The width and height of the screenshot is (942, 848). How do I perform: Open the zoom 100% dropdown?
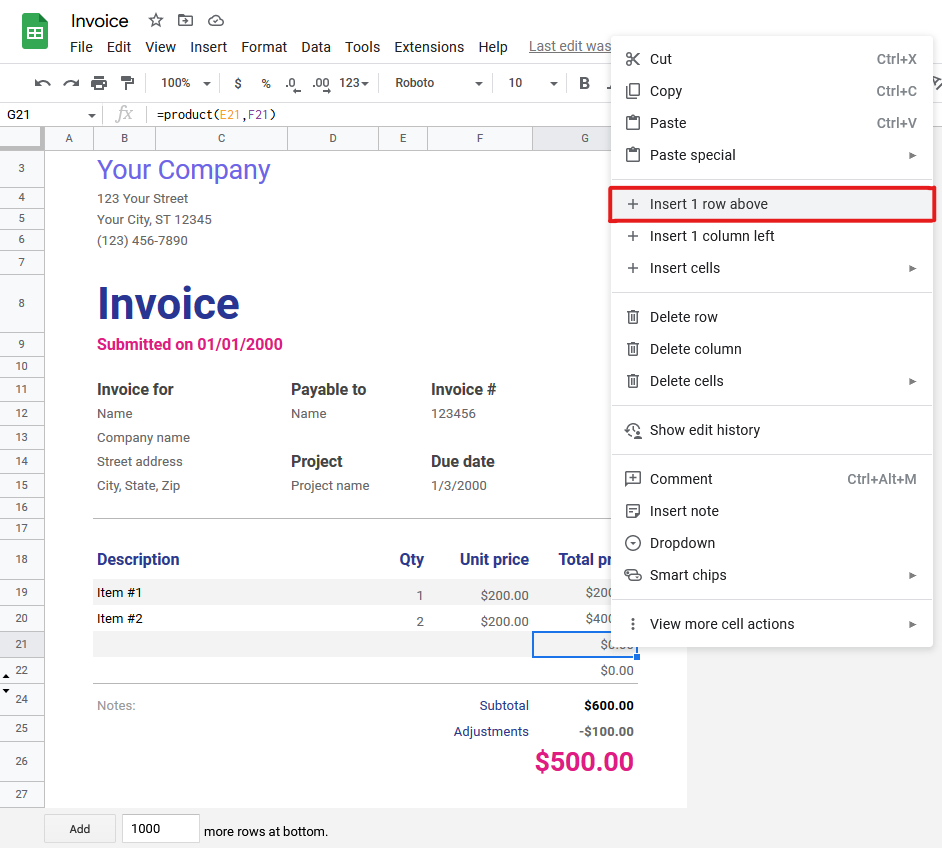(185, 83)
